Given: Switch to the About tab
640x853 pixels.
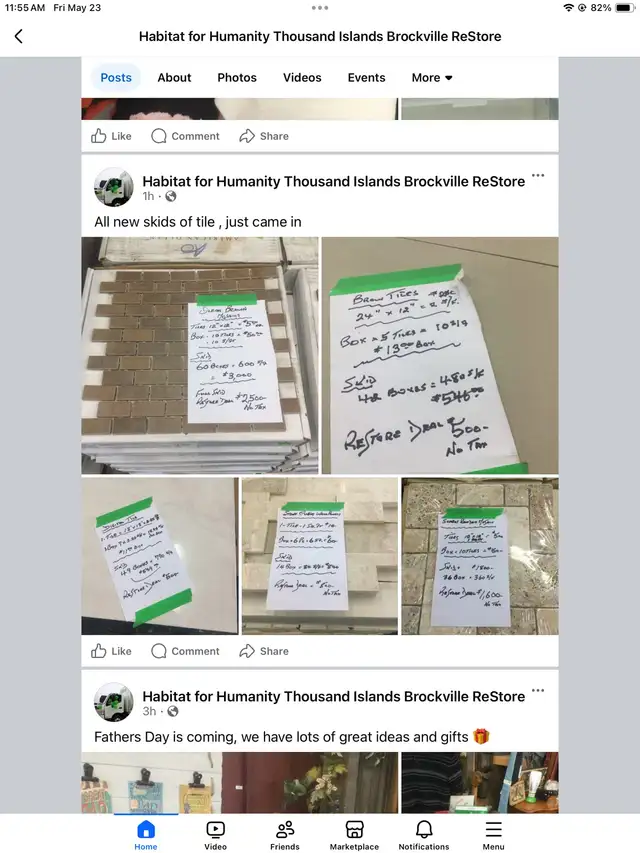Looking at the screenshot, I should (x=174, y=78).
